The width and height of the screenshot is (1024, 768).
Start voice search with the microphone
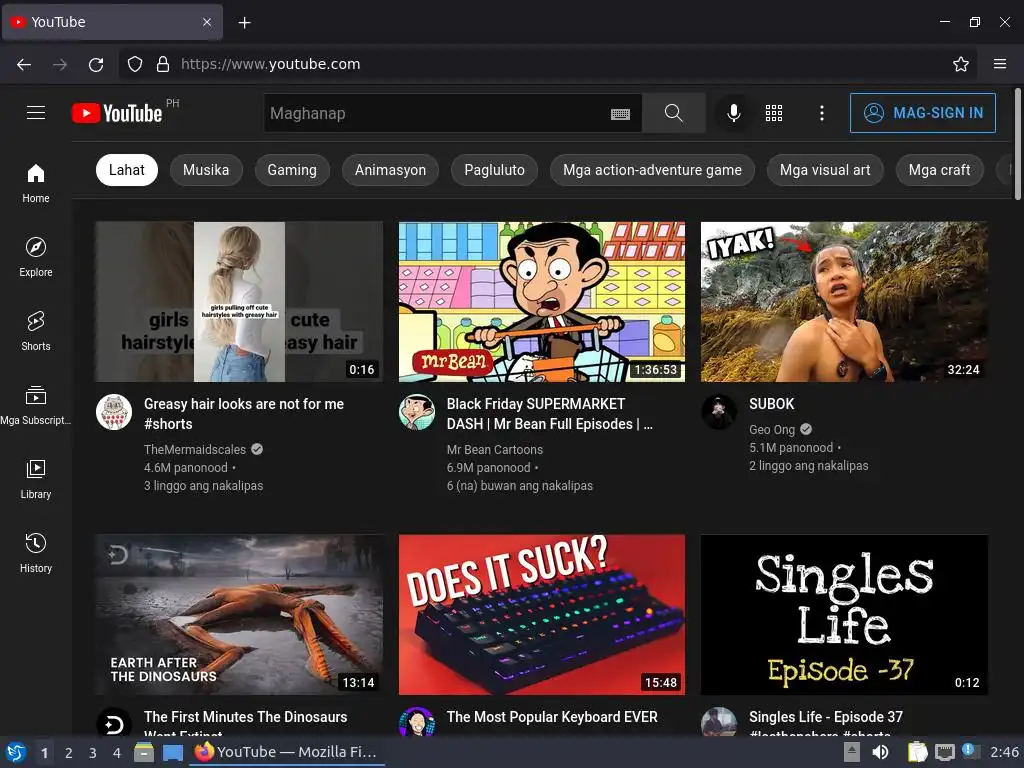(733, 113)
